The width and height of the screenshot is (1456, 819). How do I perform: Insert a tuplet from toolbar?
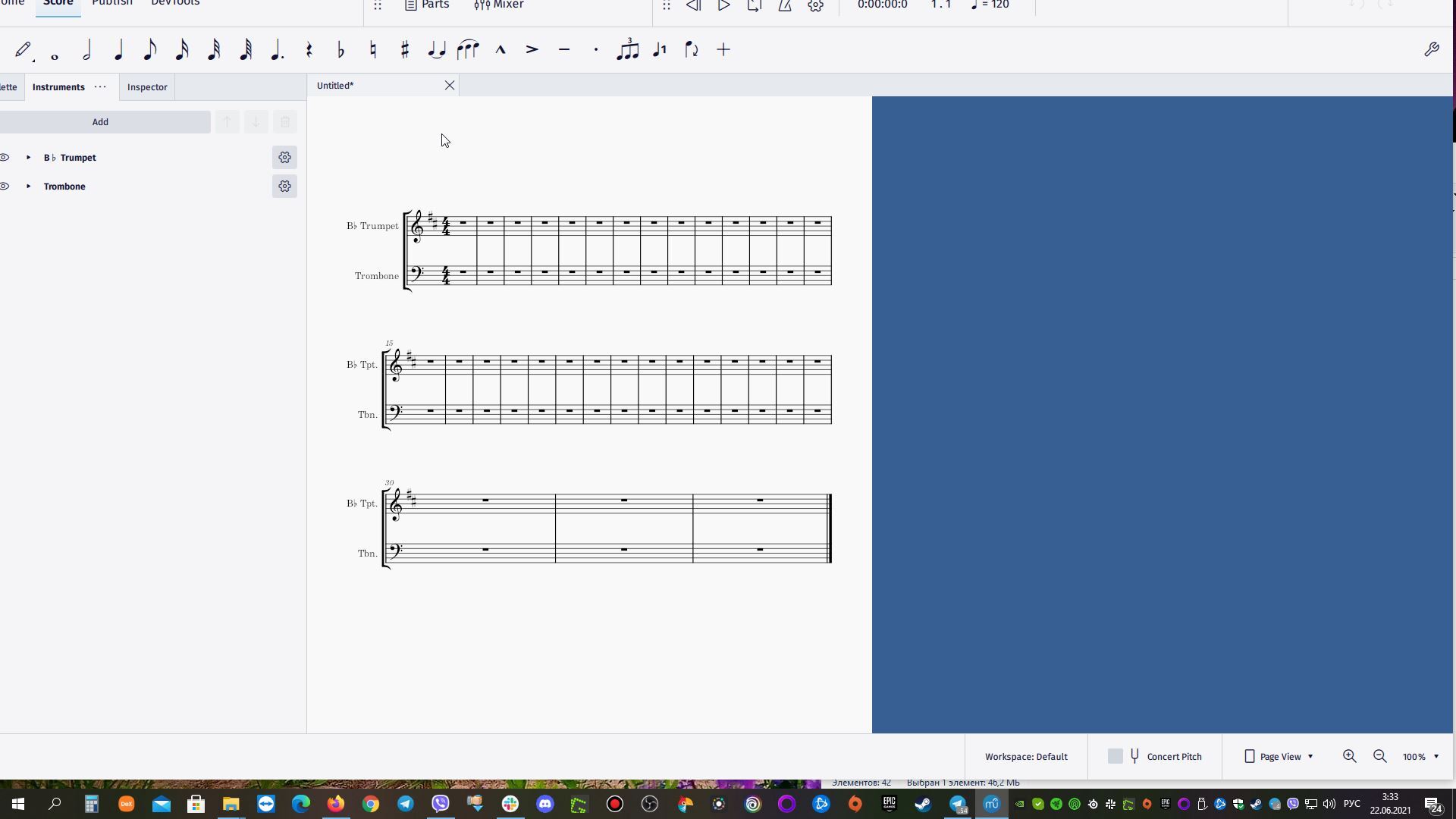click(x=627, y=50)
